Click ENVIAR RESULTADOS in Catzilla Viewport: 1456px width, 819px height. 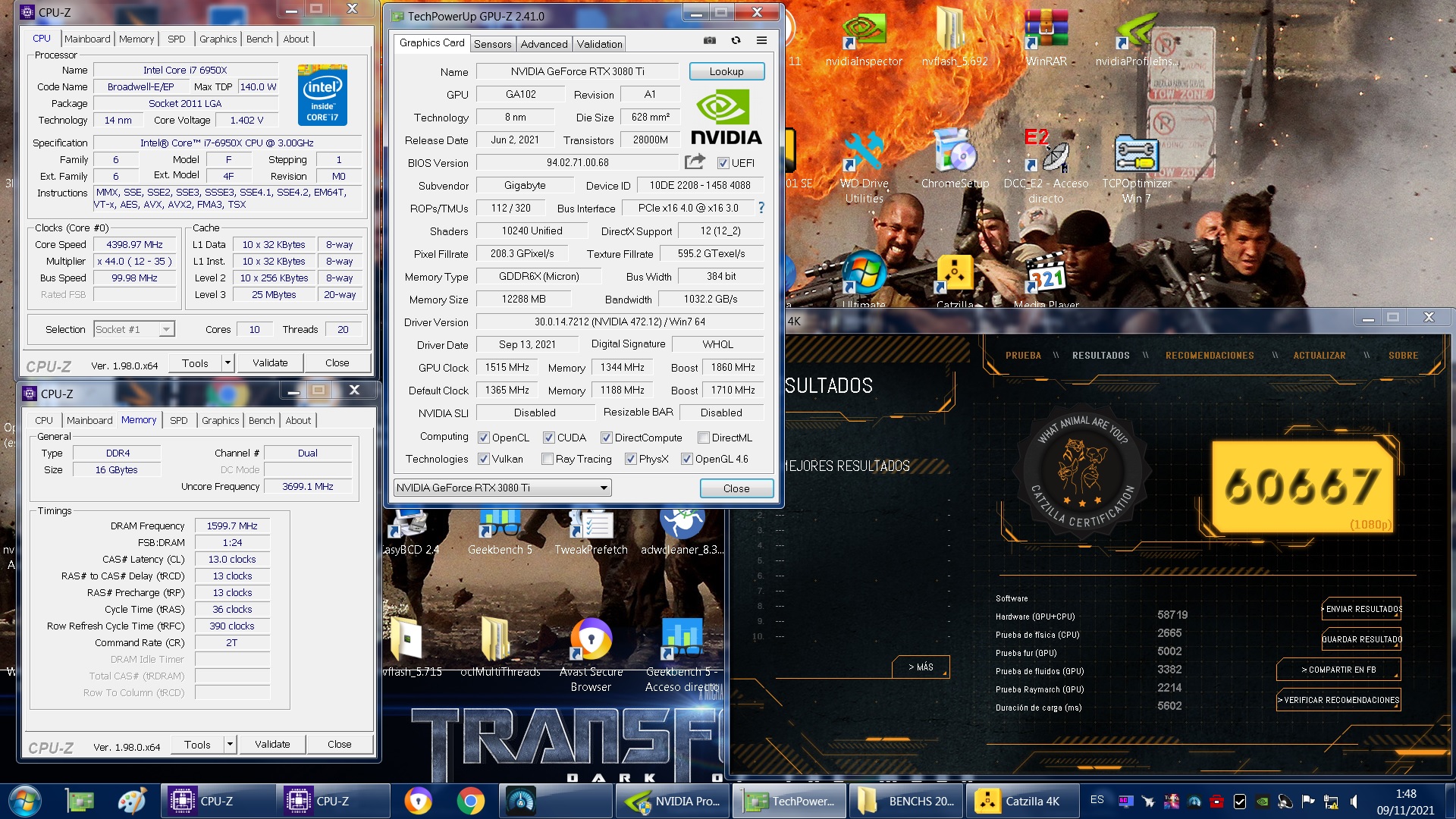[x=1362, y=609]
